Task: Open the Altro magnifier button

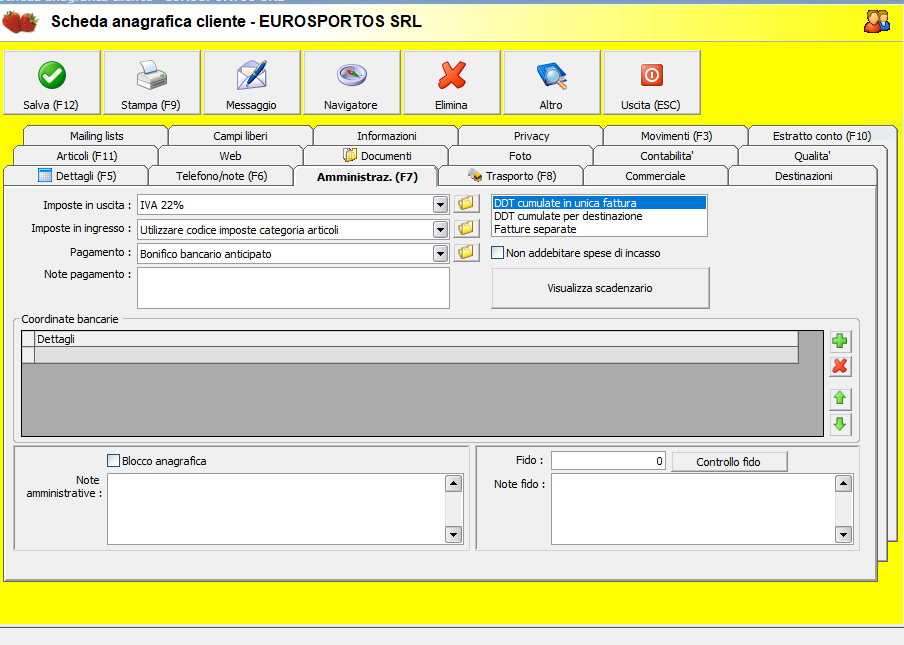Action: click(x=552, y=82)
